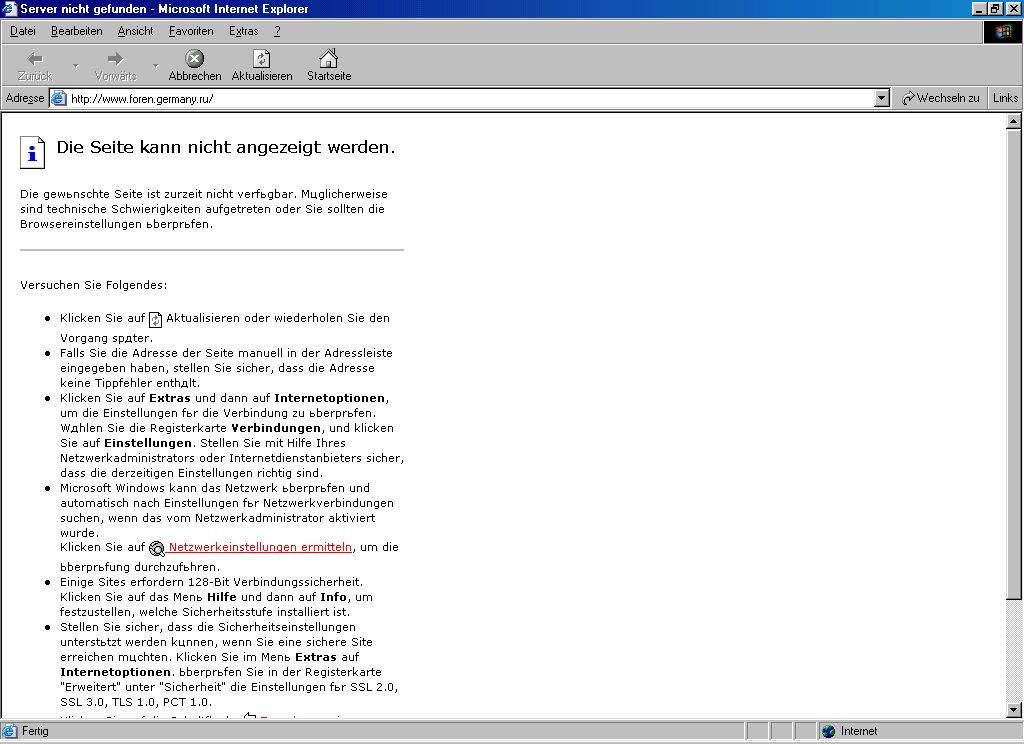
Task: Open the Ansicht menu
Action: tap(135, 31)
